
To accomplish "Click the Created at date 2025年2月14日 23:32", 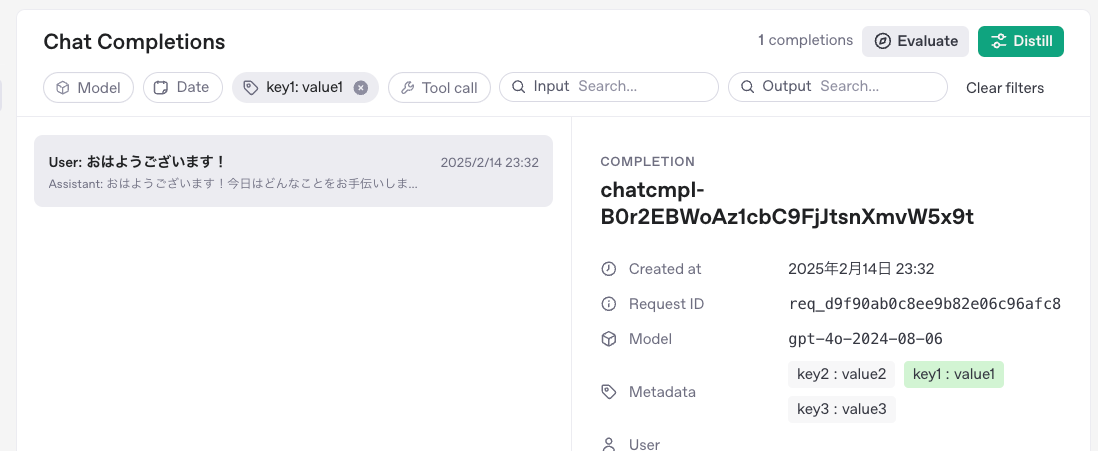I will click(861, 269).
